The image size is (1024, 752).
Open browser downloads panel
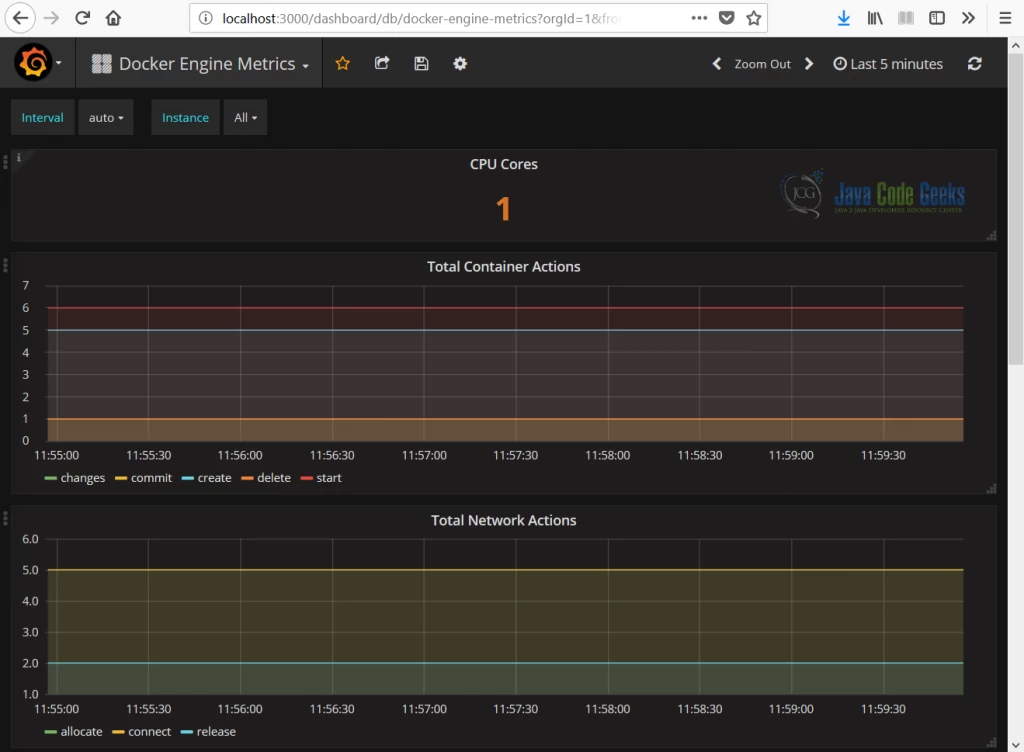(x=844, y=18)
